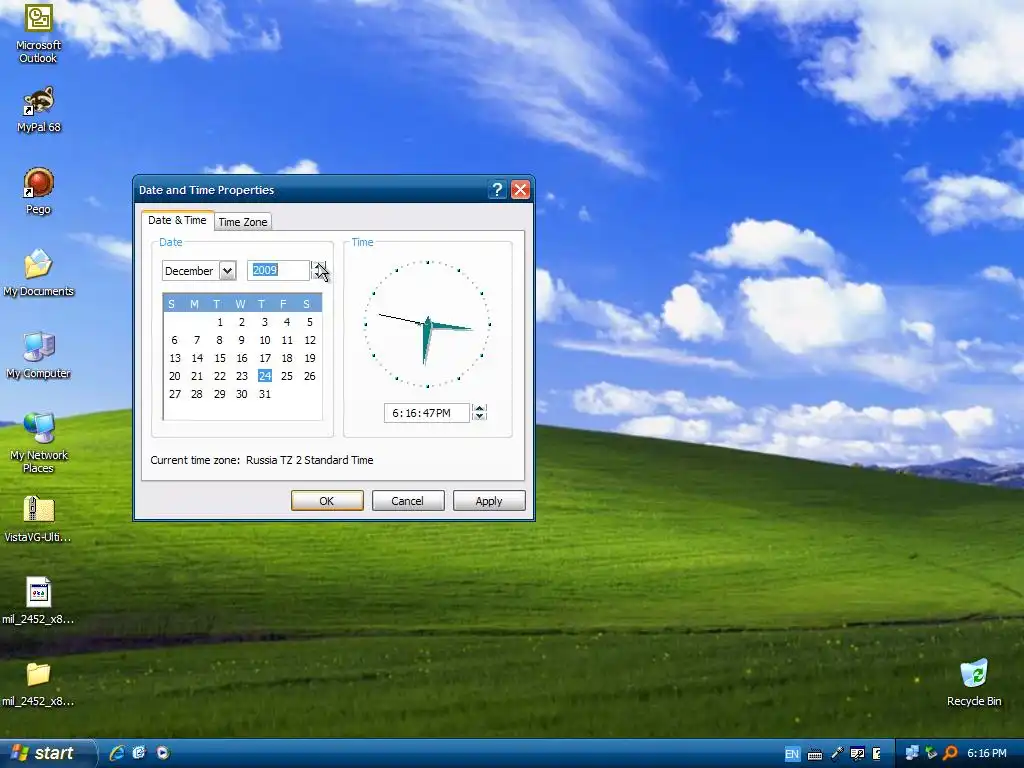Screen dimensions: 1024x768
Task: Open the Start menu
Action: (x=47, y=753)
